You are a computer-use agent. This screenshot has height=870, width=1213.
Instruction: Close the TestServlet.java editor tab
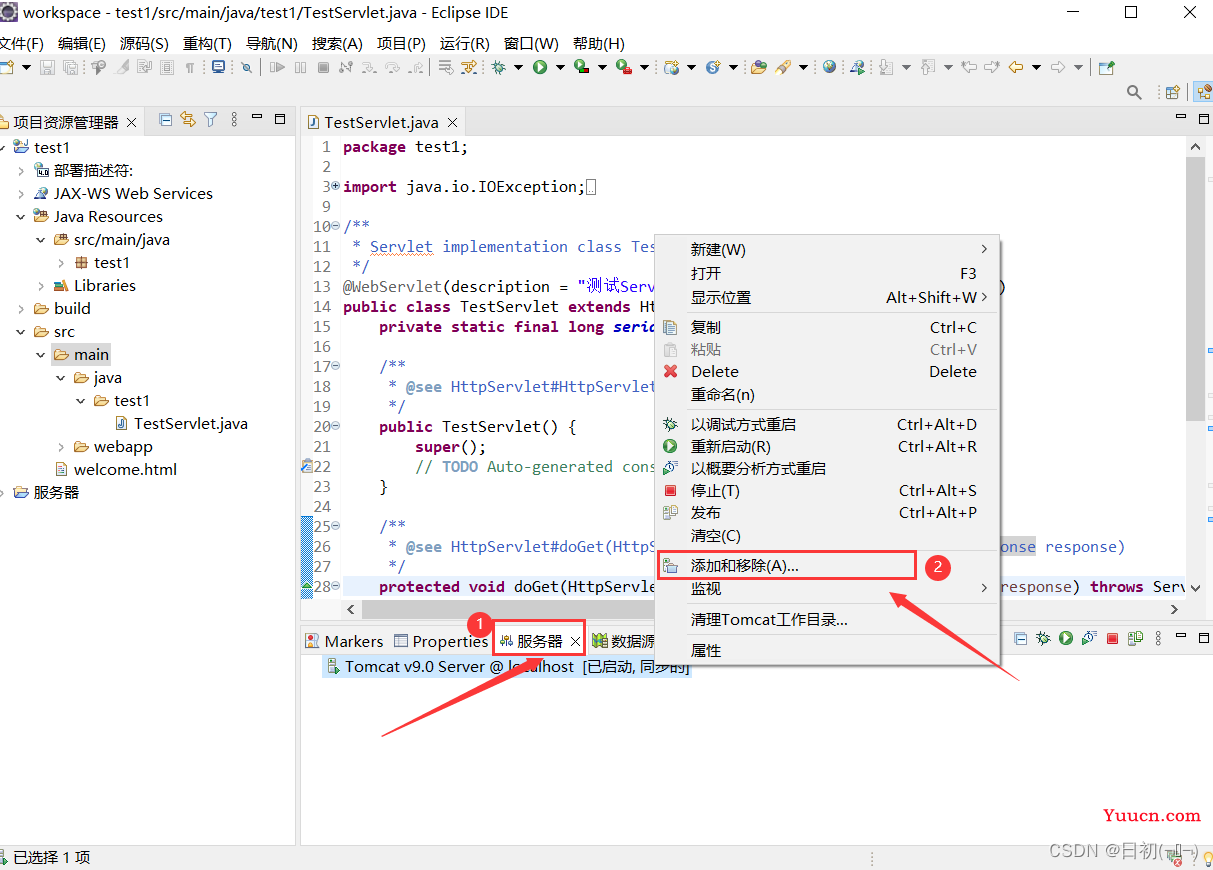click(452, 123)
